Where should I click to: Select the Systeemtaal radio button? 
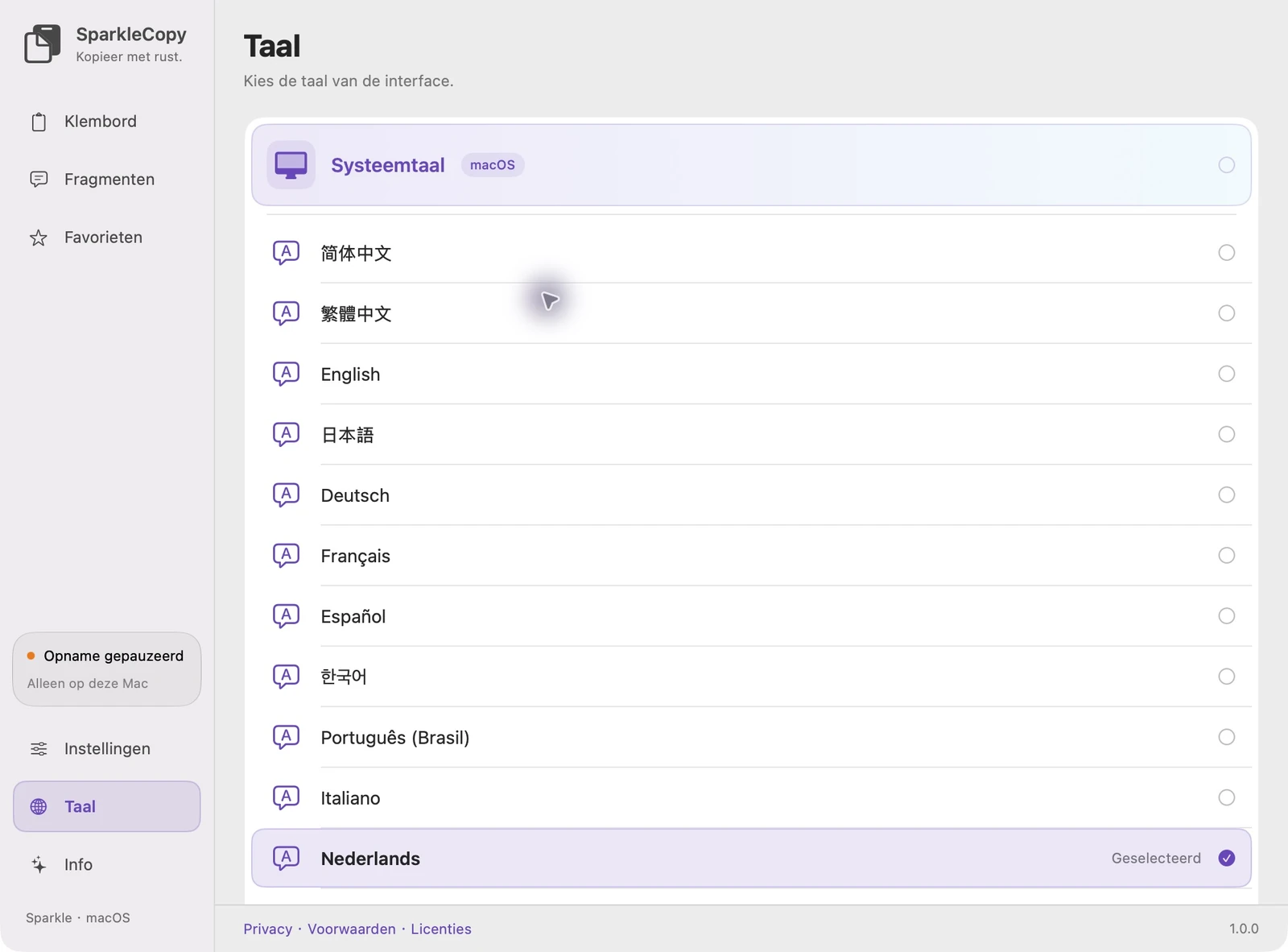click(x=1226, y=165)
